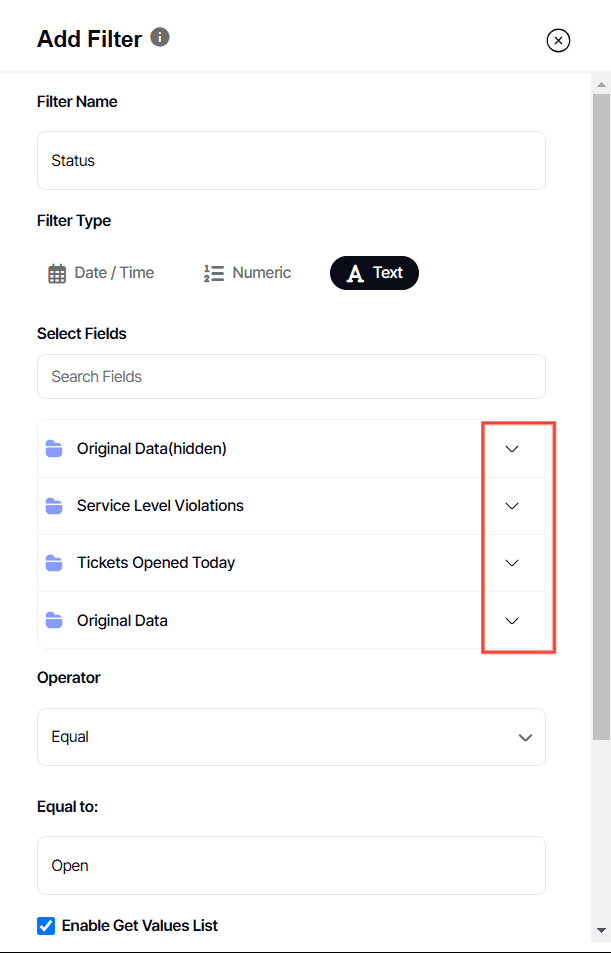The image size is (611, 953).
Task: Switch to the Date / Time filter type
Action: [x=100, y=272]
